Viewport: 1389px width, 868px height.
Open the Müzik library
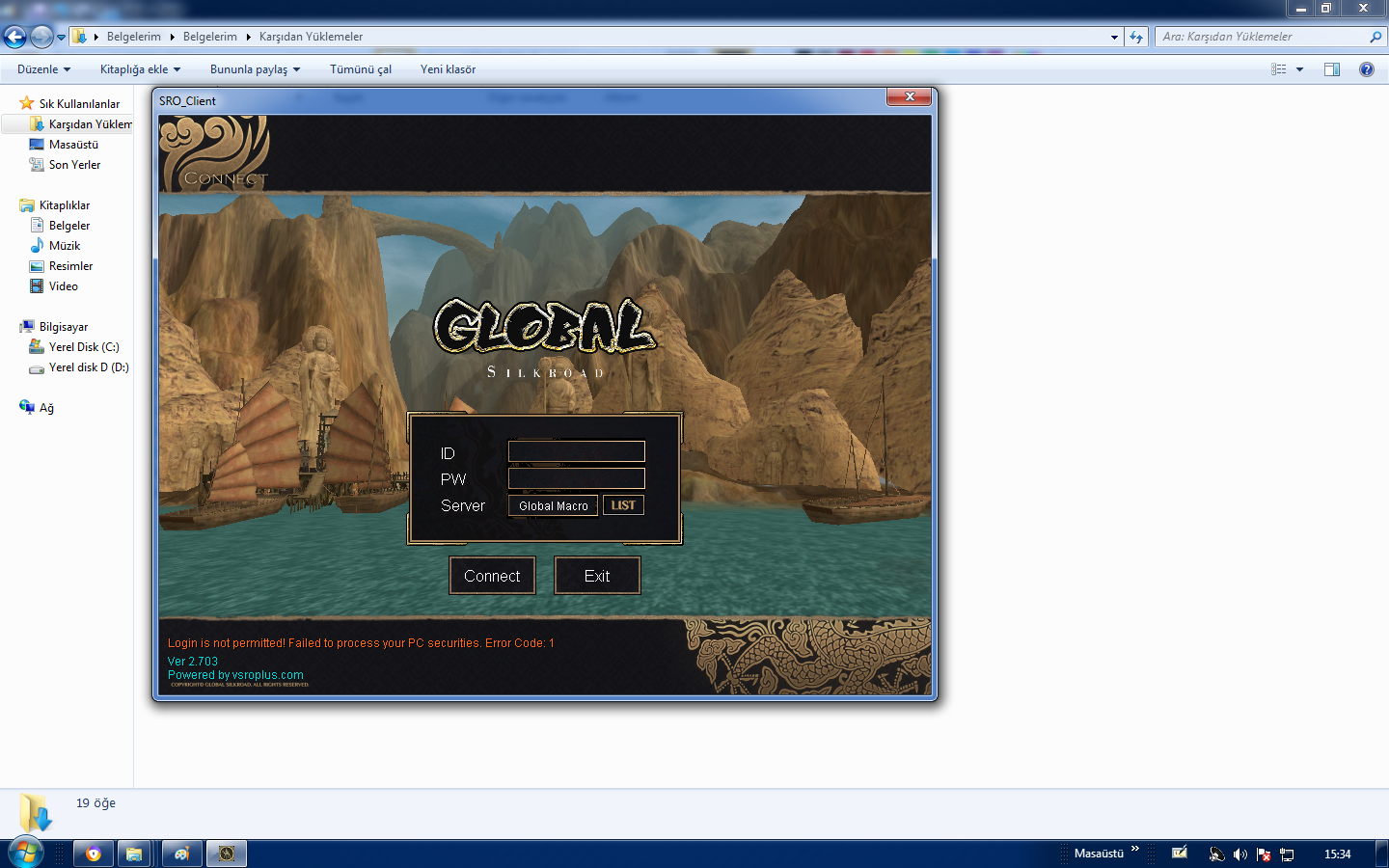coord(65,246)
